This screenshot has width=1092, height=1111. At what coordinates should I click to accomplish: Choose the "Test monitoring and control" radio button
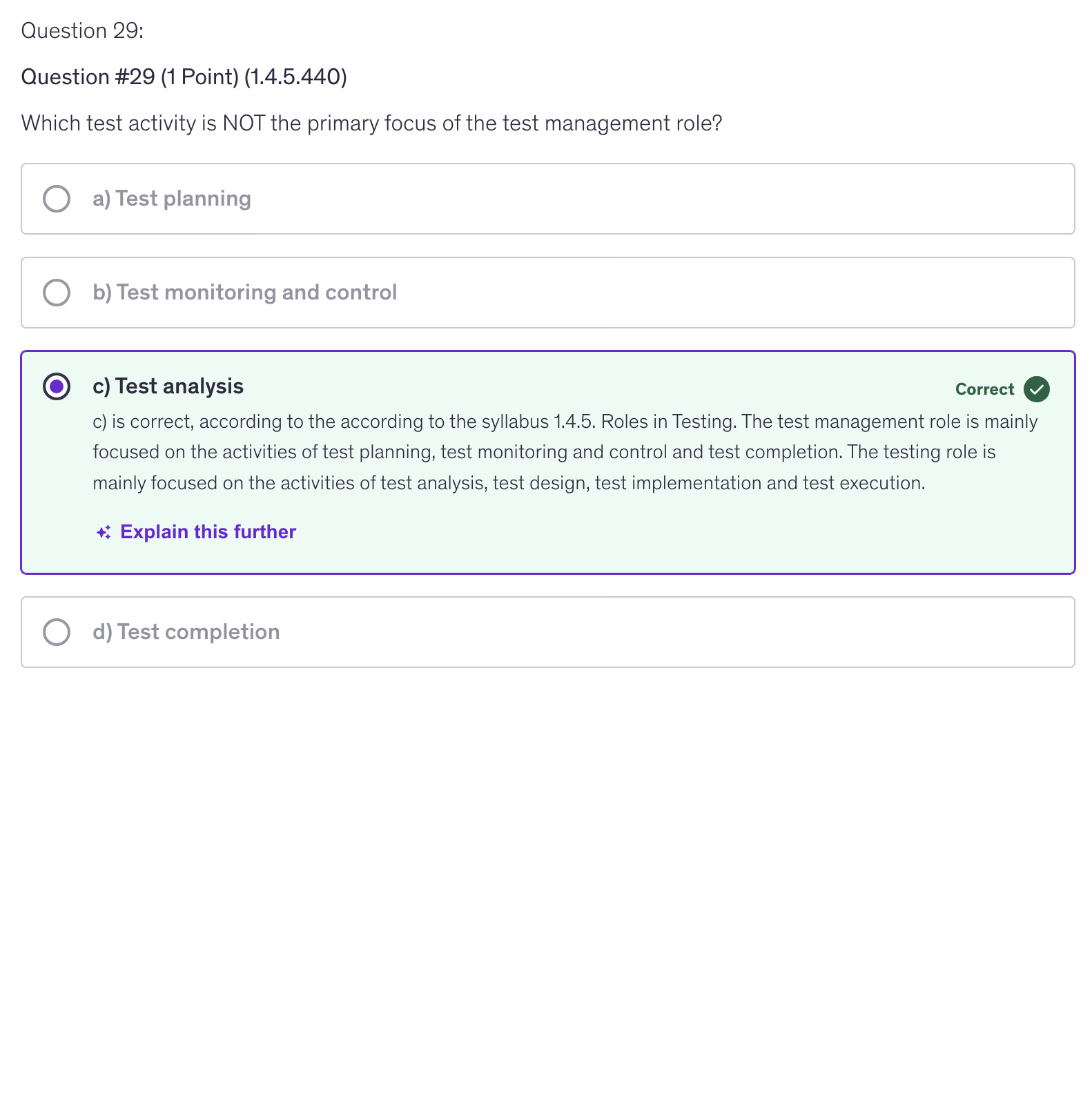pyautogui.click(x=57, y=293)
